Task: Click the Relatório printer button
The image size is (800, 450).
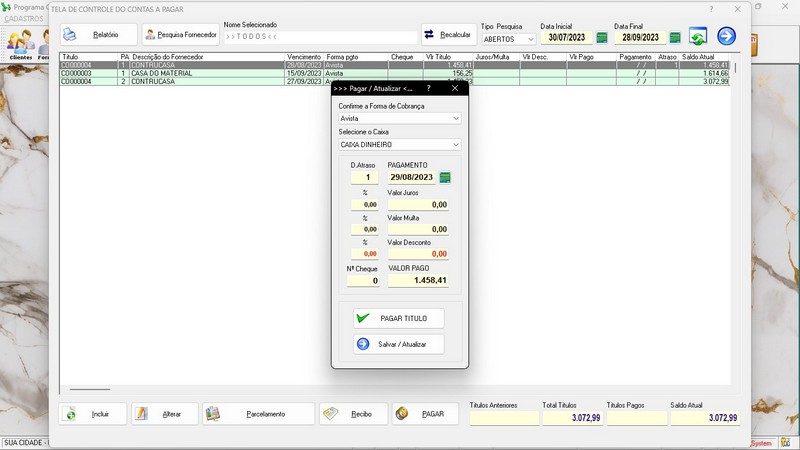Action: click(98, 35)
